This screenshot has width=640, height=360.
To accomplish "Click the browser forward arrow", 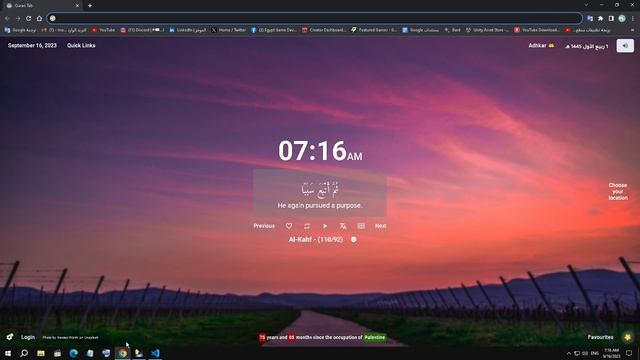I will pyautogui.click(x=18, y=18).
